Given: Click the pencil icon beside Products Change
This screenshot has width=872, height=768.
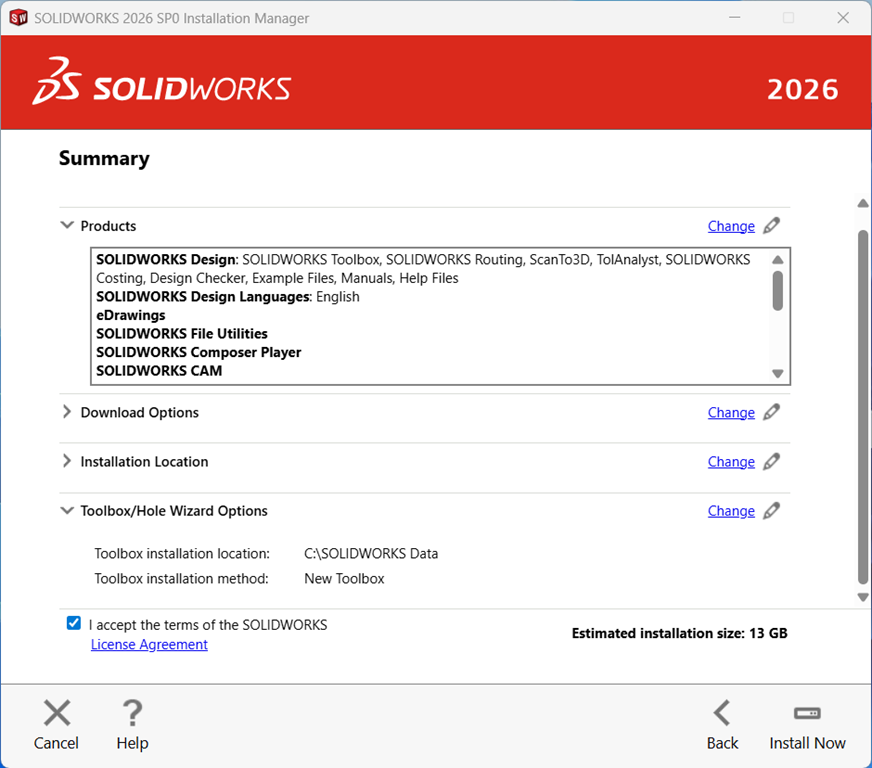Looking at the screenshot, I should point(771,226).
